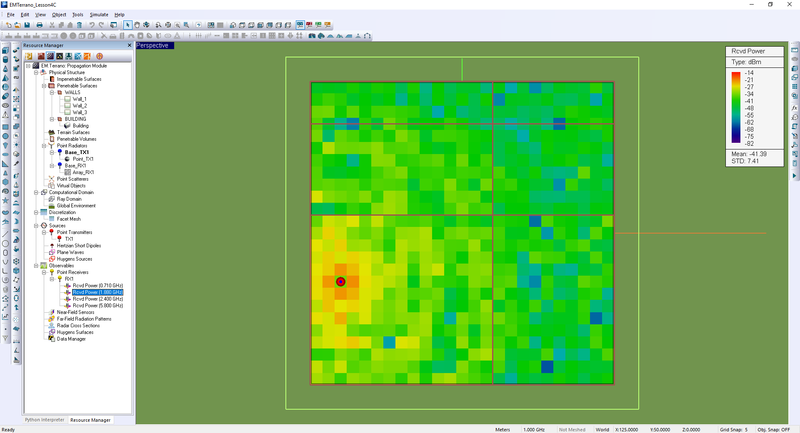Image resolution: width=800 pixels, height=433 pixels.
Task: Collapse the Penetrable Surfaces tree node
Action: 44,86
